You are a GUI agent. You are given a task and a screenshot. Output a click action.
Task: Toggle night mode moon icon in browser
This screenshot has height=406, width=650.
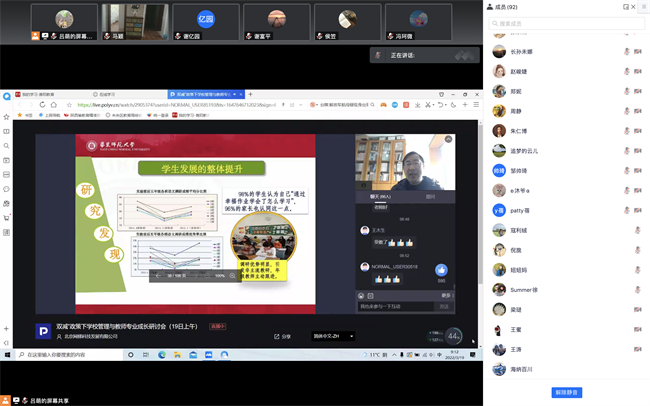click(x=454, y=105)
